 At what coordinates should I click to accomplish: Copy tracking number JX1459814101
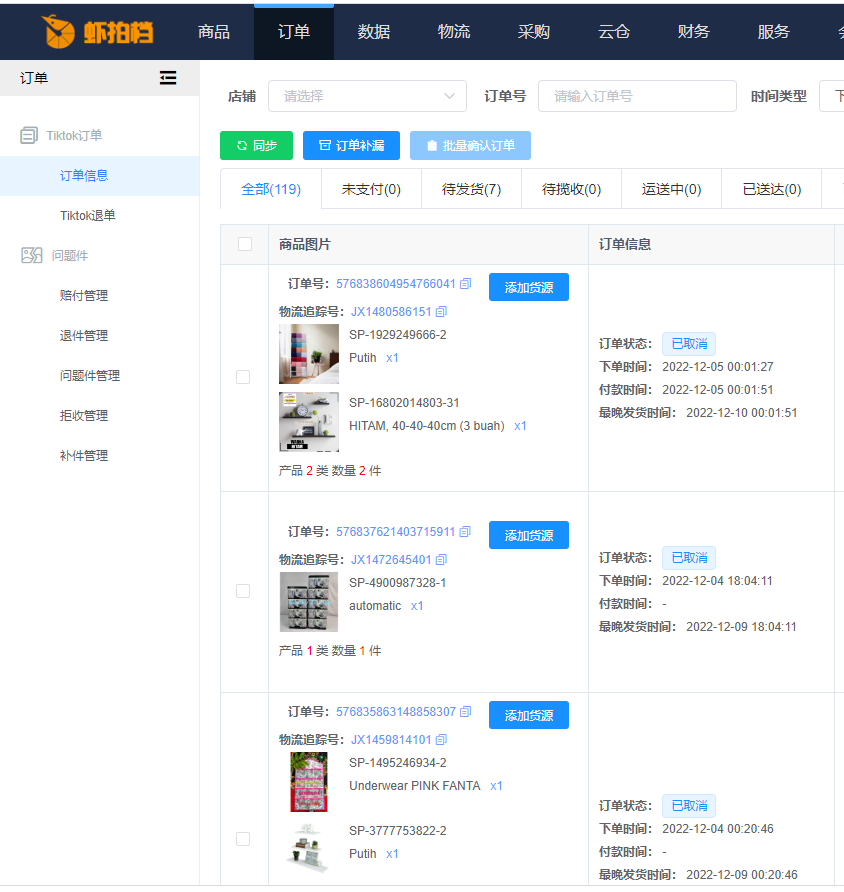pyautogui.click(x=441, y=740)
